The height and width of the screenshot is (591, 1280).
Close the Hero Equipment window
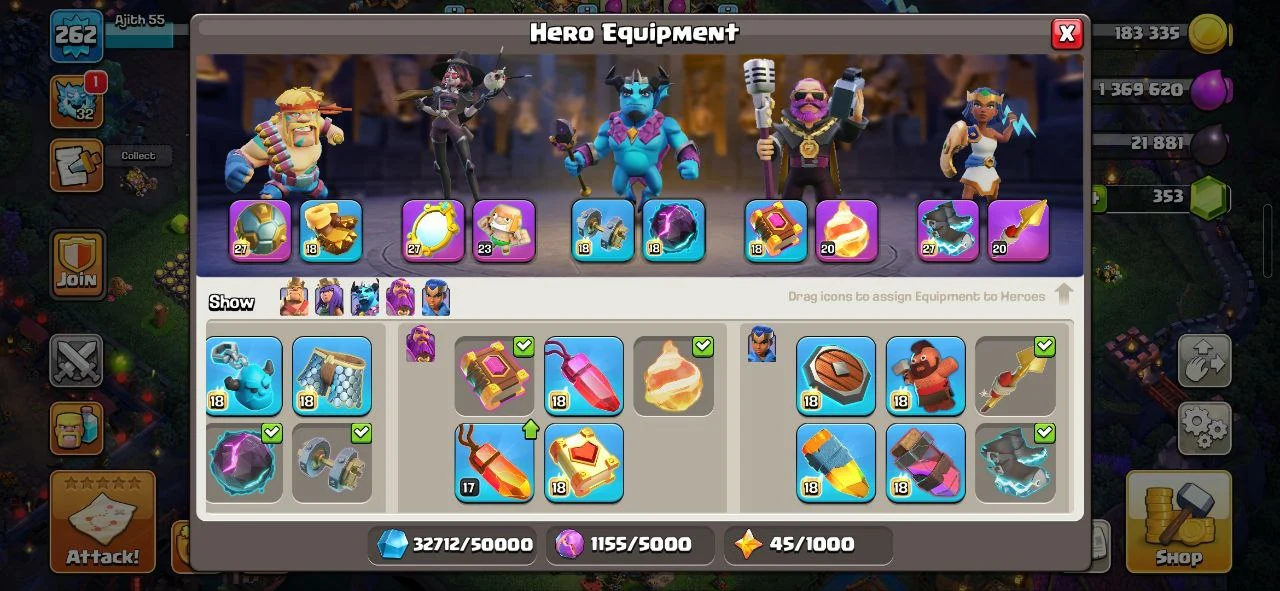point(1067,34)
